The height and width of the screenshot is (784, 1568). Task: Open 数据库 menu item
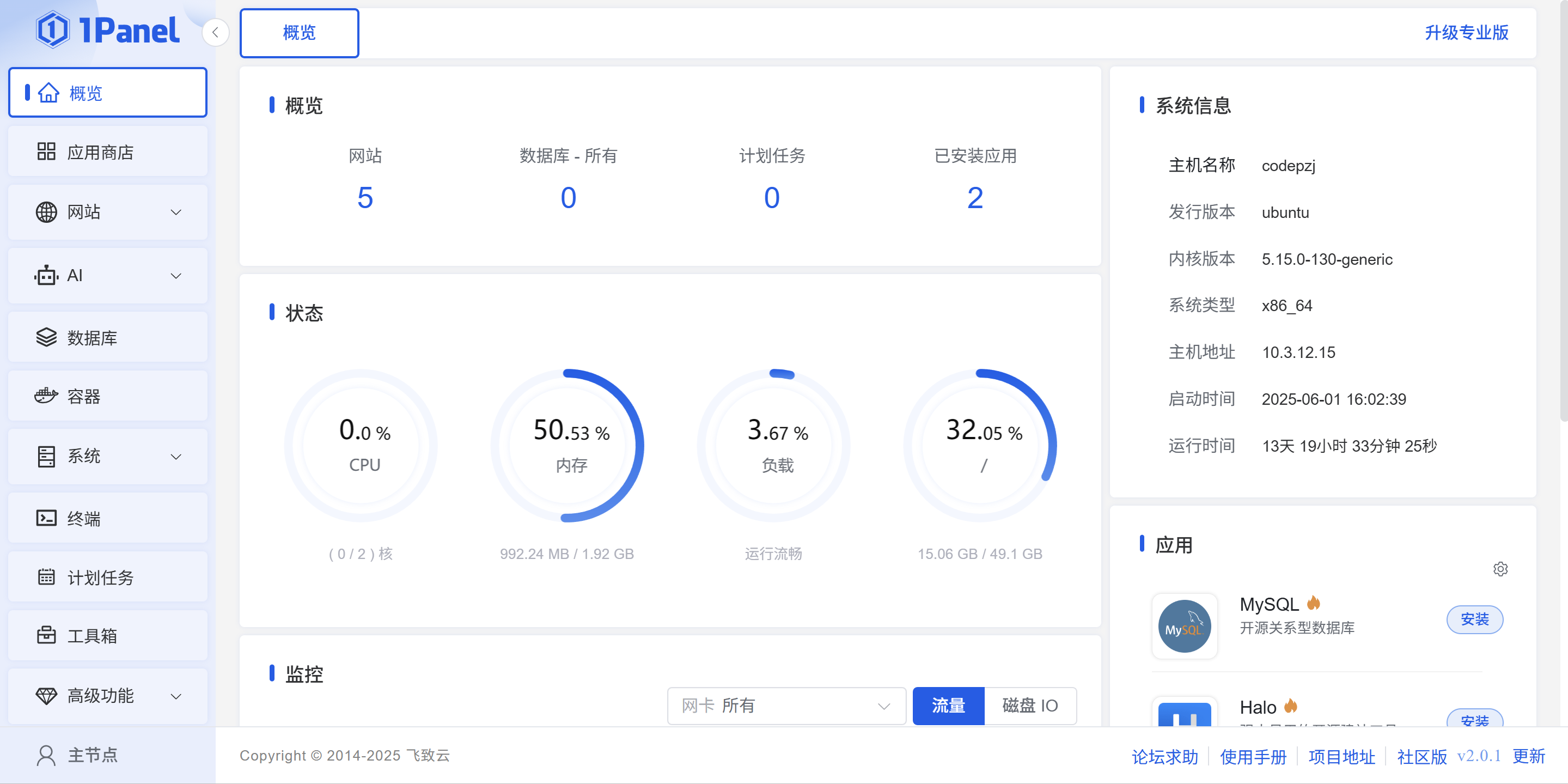tap(108, 337)
